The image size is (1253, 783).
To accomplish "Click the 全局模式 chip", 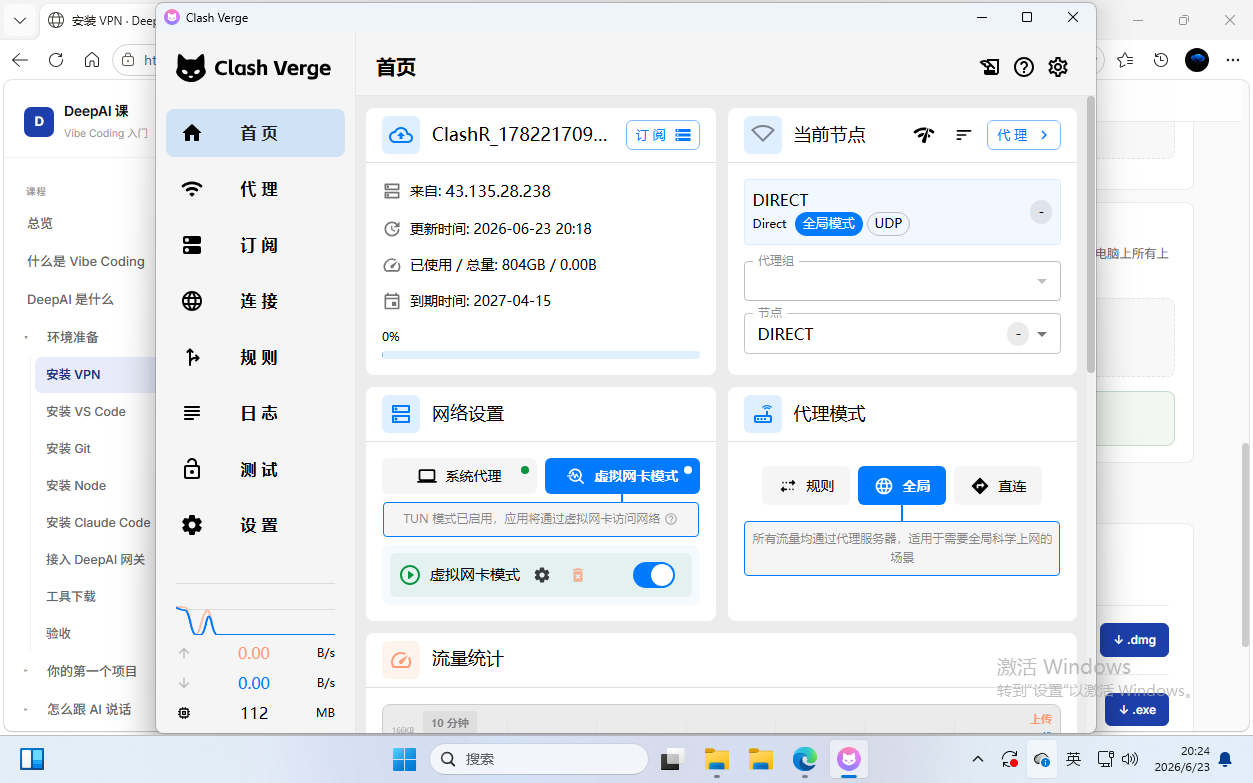I will (x=829, y=224).
